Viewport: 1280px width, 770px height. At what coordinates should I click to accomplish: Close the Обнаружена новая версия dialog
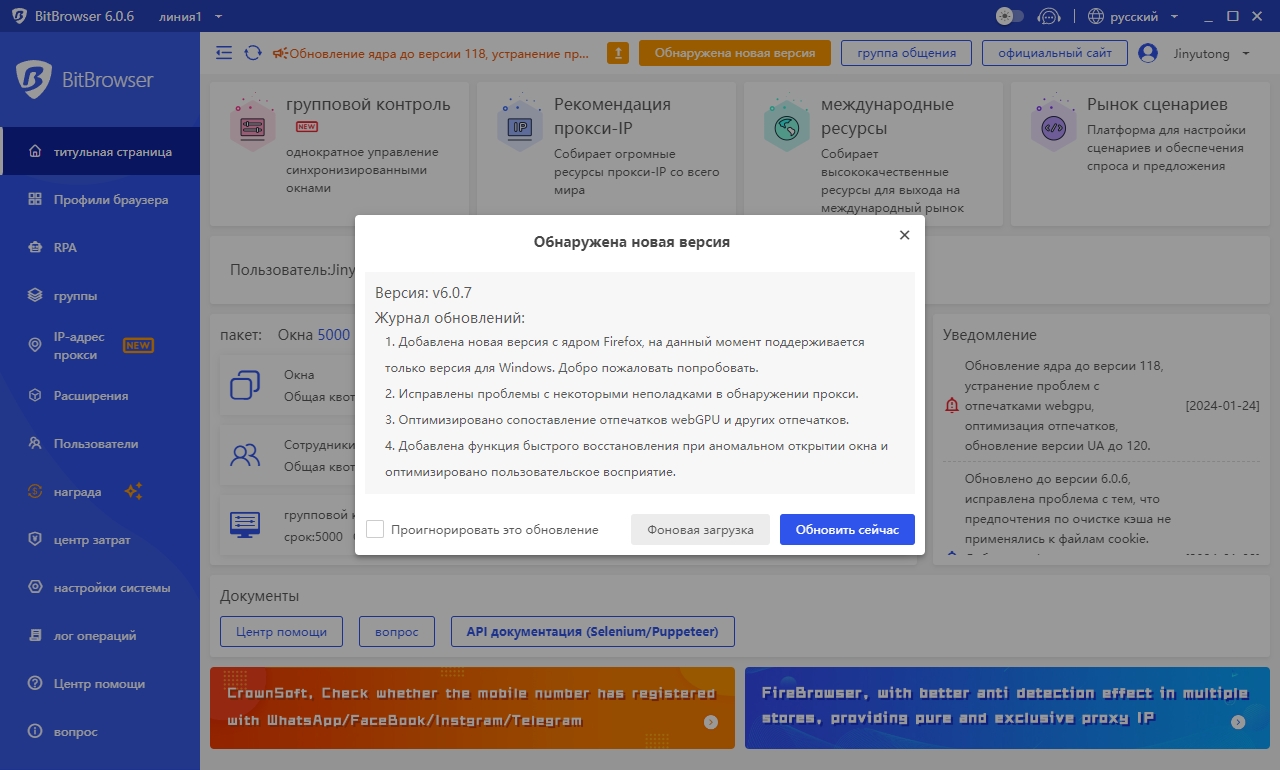904,235
